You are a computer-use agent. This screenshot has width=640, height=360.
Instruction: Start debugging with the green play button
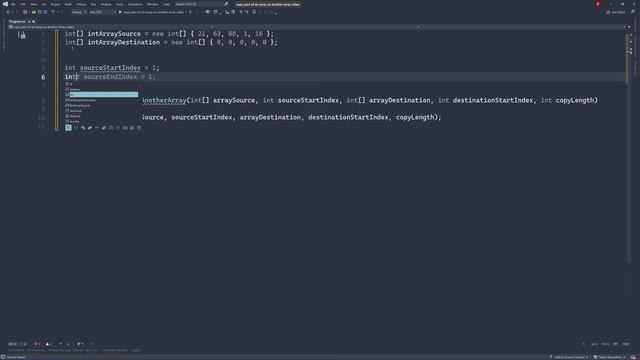coord(120,12)
